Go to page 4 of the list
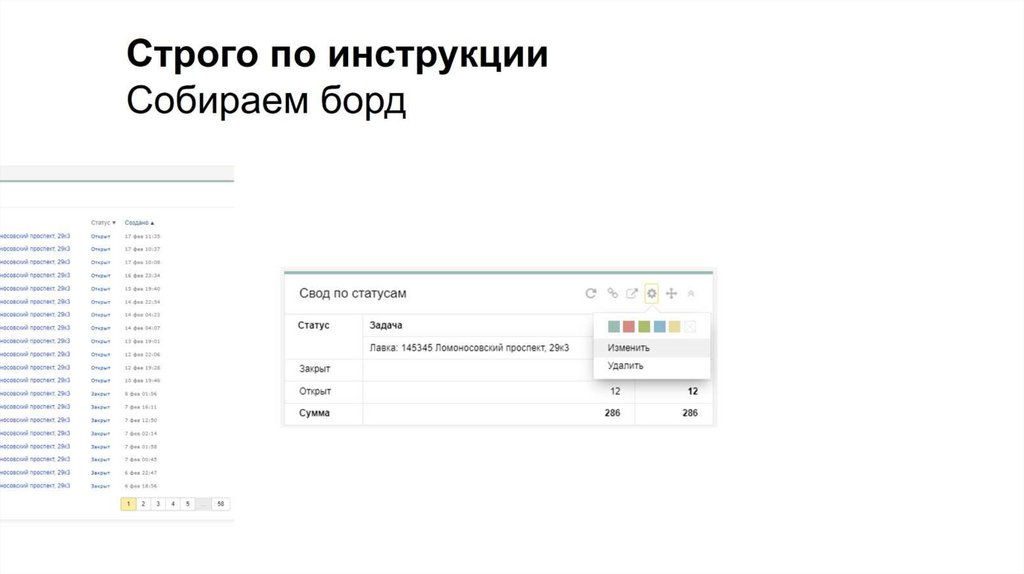Screen dimensions: 1024x574 [x=173, y=504]
